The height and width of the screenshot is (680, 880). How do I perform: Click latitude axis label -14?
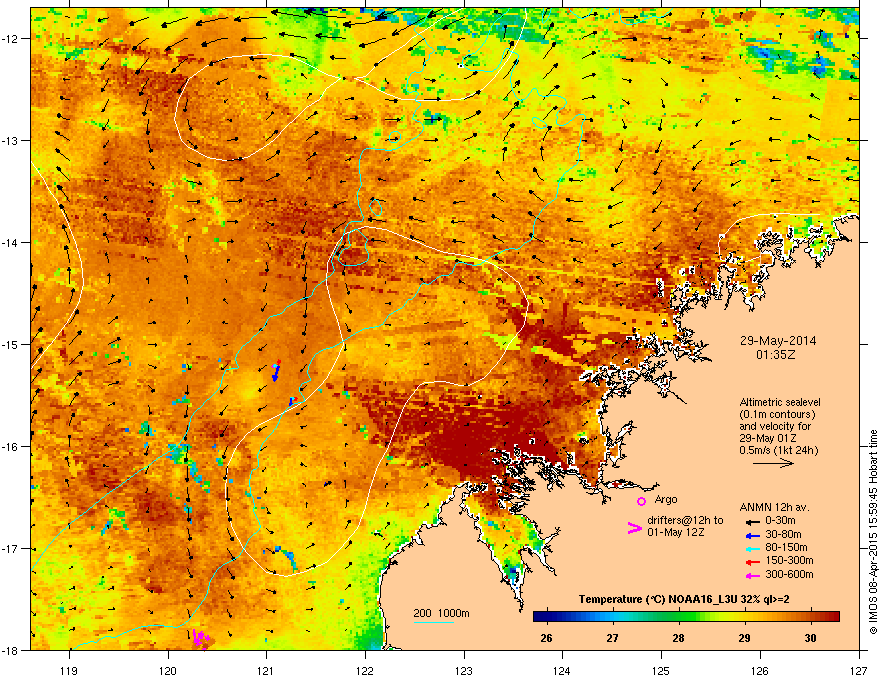coord(11,242)
